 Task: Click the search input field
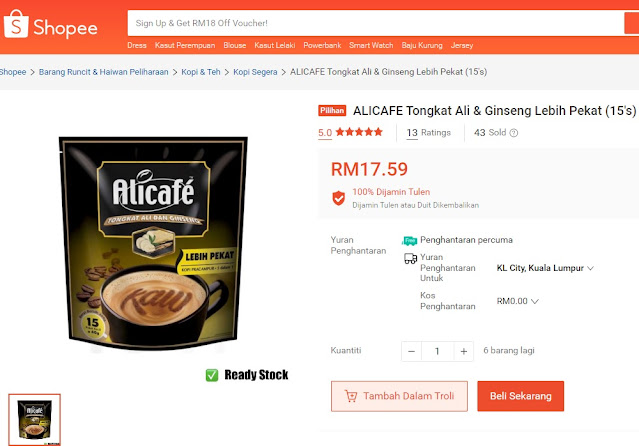click(376, 23)
